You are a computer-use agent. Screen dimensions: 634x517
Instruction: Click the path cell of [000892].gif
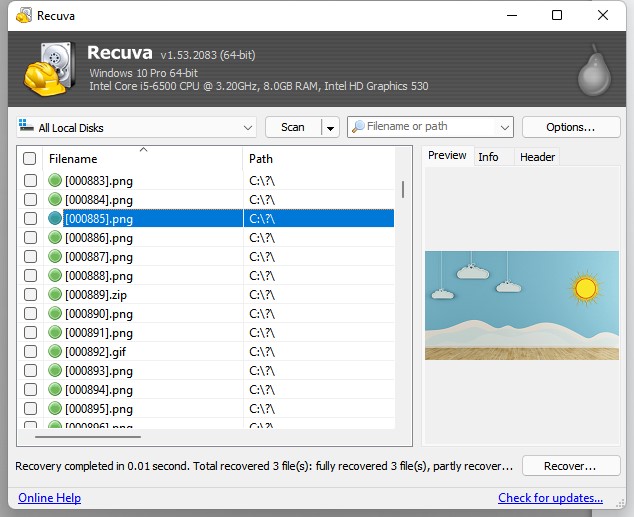click(x=319, y=351)
